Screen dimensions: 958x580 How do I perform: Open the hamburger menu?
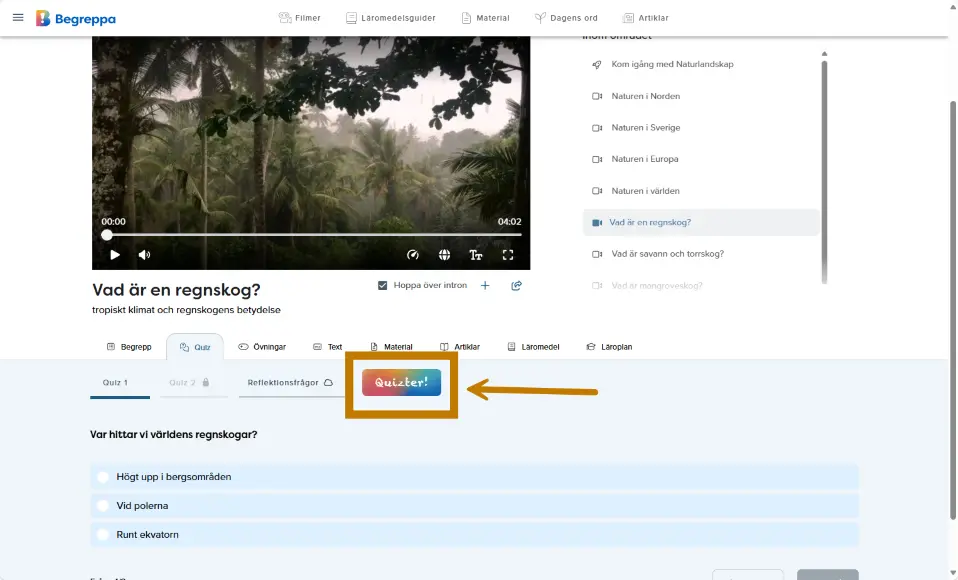click(x=18, y=17)
